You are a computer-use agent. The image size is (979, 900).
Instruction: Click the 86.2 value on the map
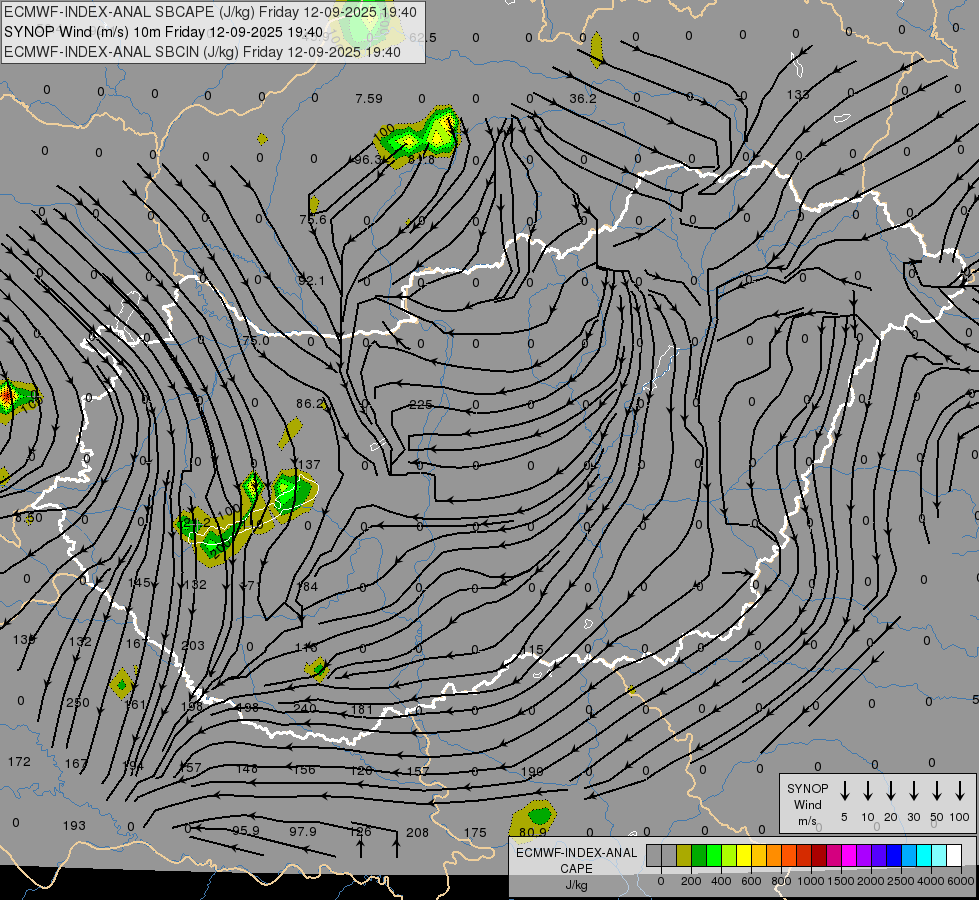coord(310,403)
